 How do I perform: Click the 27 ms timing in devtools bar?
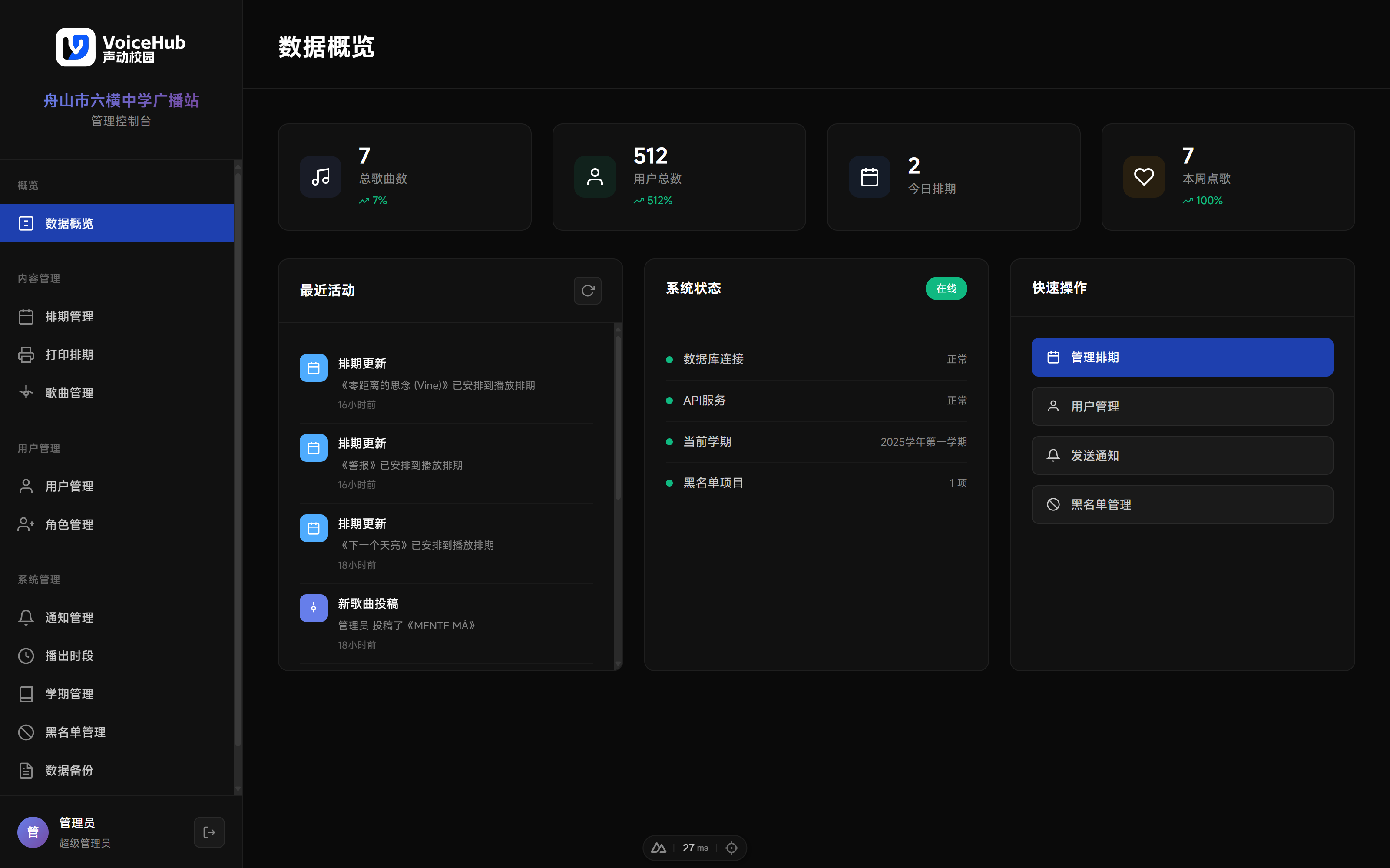pyautogui.click(x=695, y=848)
